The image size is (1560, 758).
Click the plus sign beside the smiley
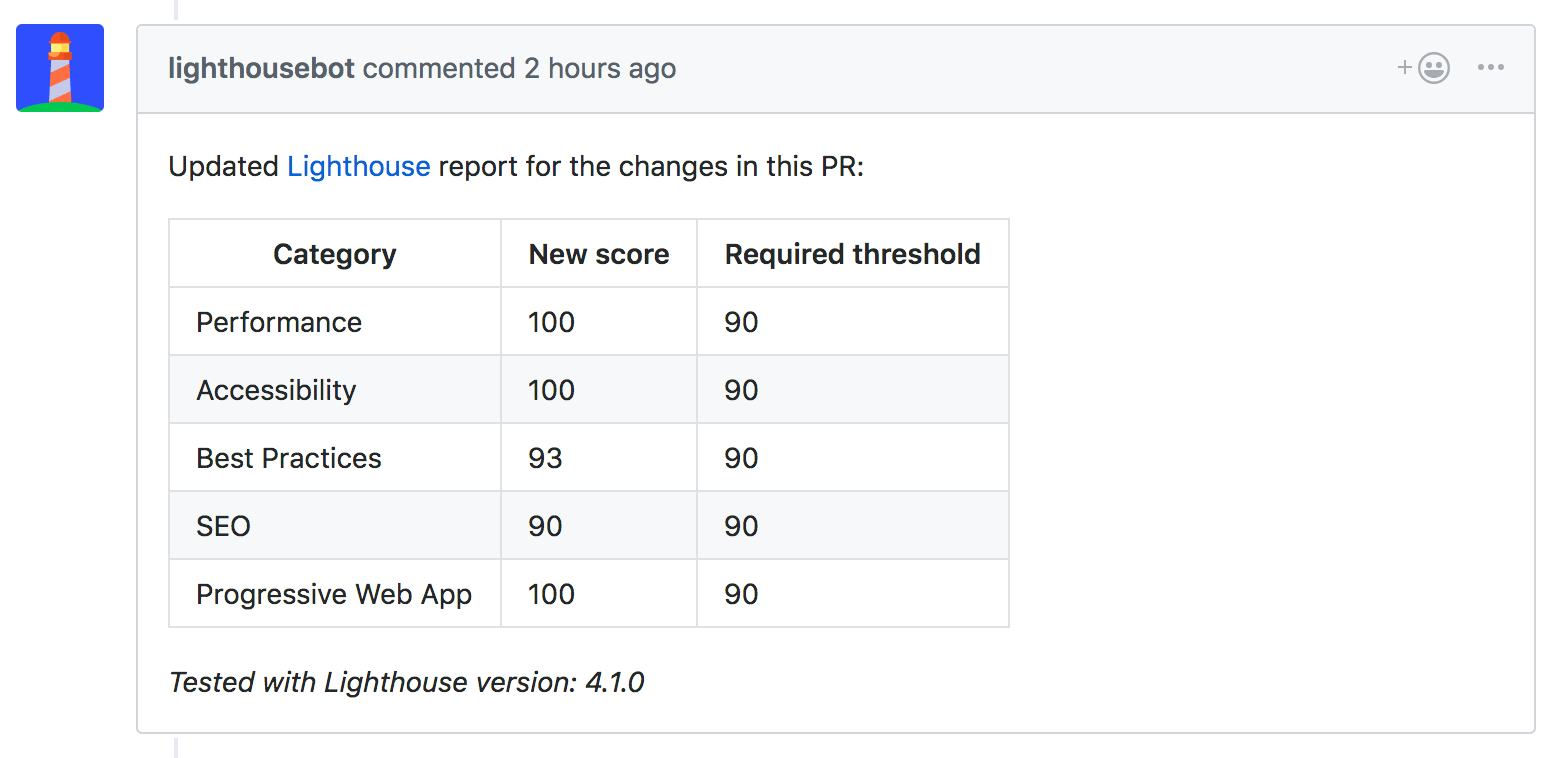point(1405,67)
